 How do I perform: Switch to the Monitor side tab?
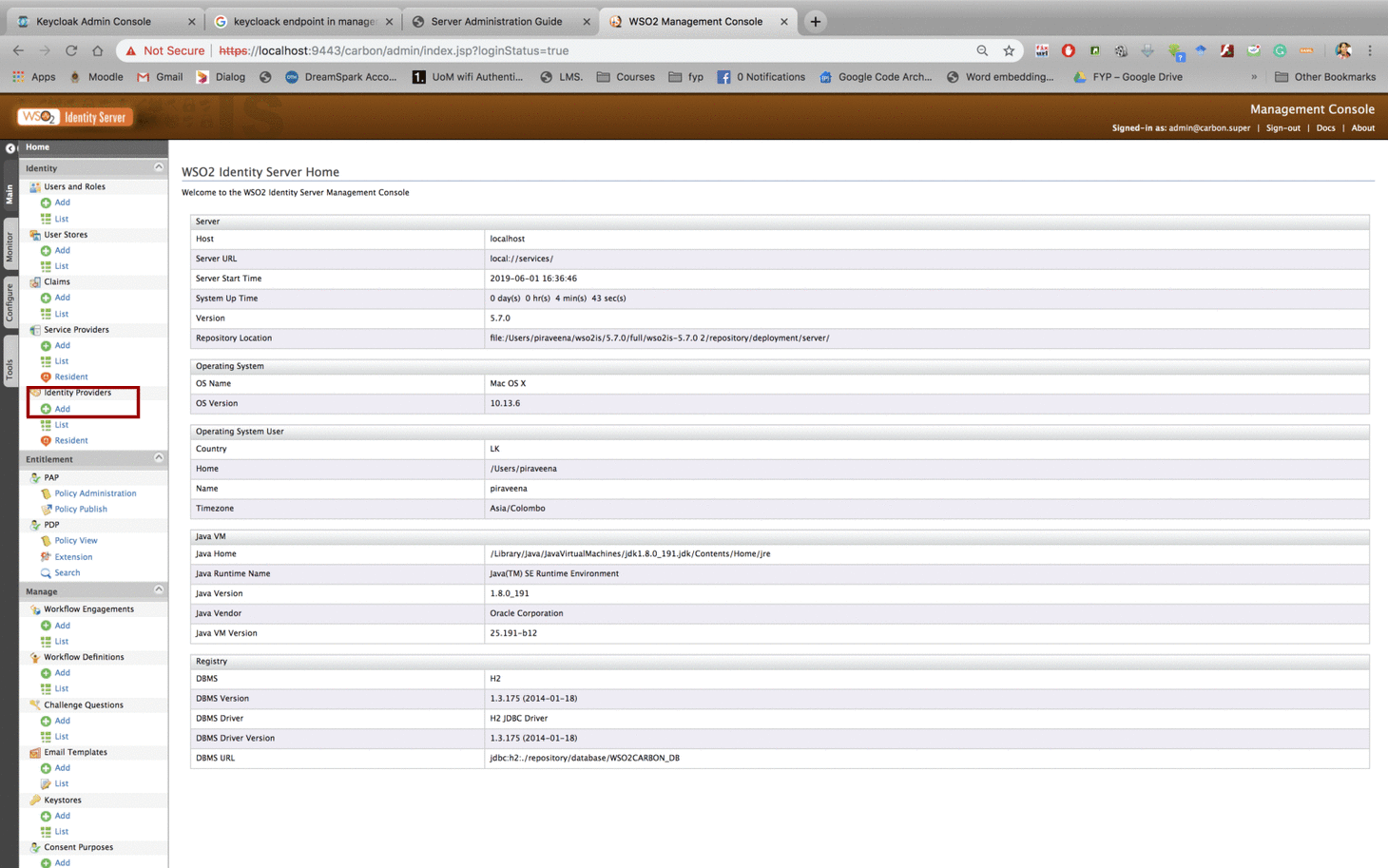tap(10, 247)
